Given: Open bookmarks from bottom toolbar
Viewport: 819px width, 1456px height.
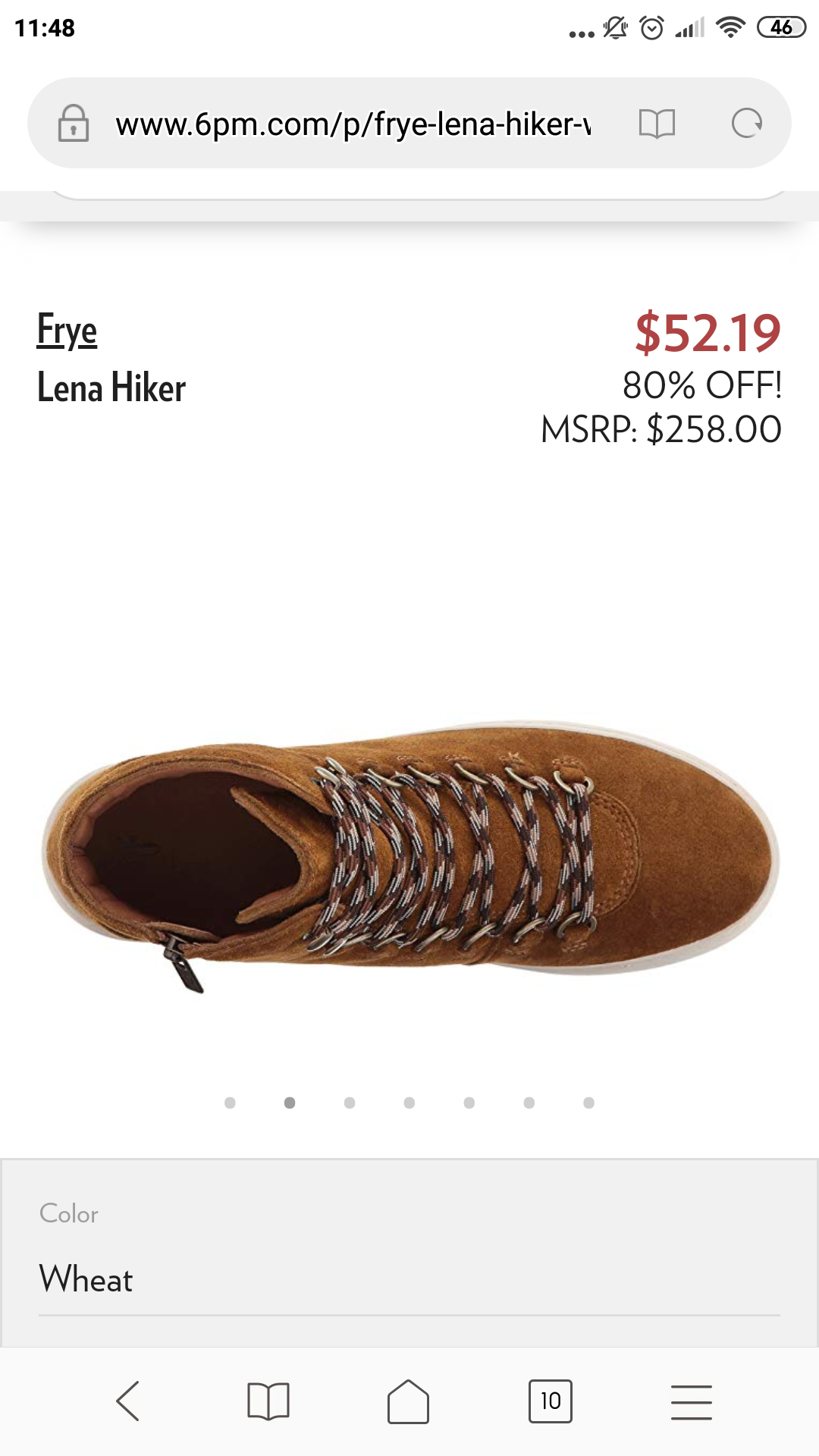Looking at the screenshot, I should (268, 1401).
